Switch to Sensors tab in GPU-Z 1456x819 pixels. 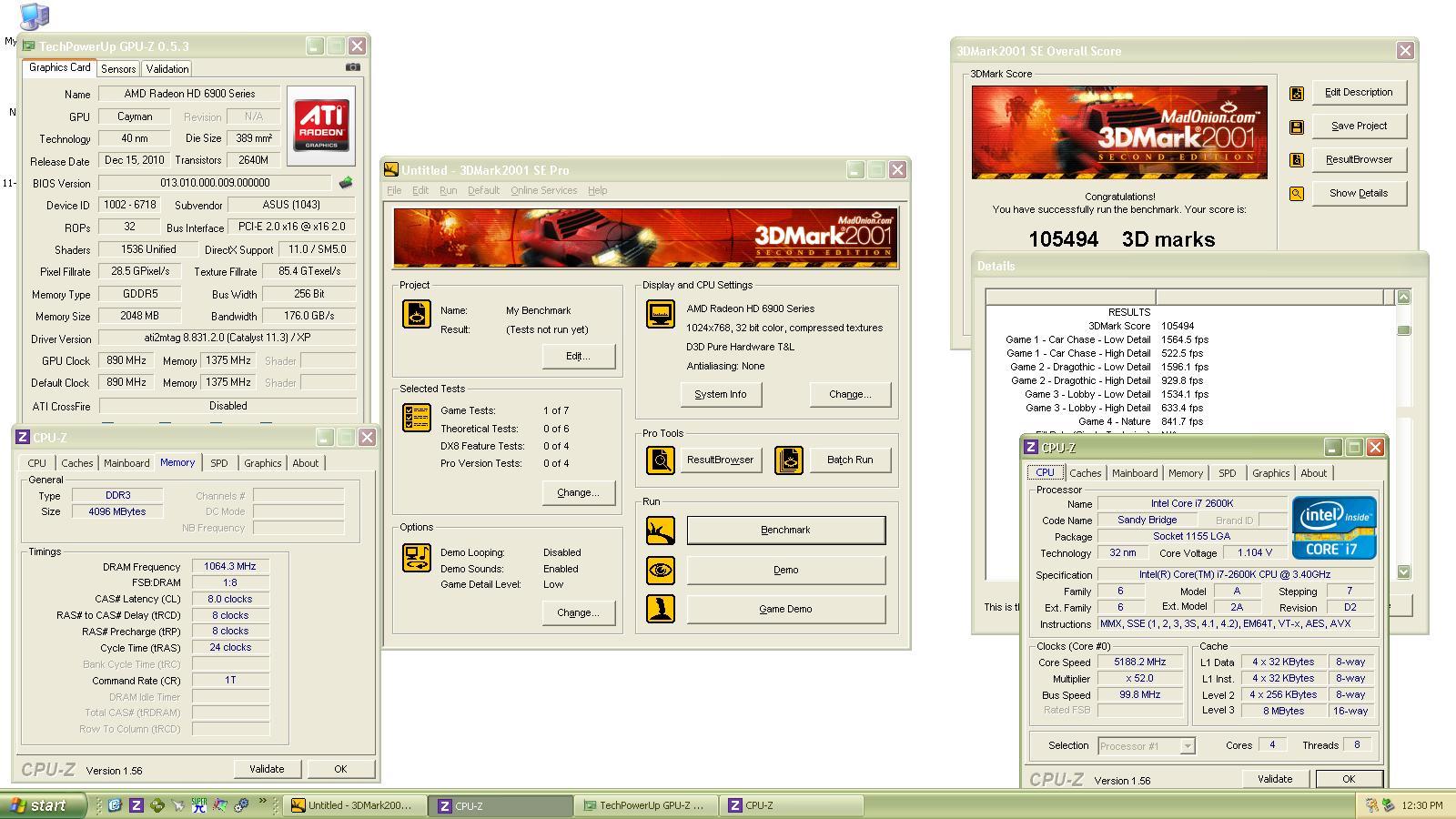118,69
